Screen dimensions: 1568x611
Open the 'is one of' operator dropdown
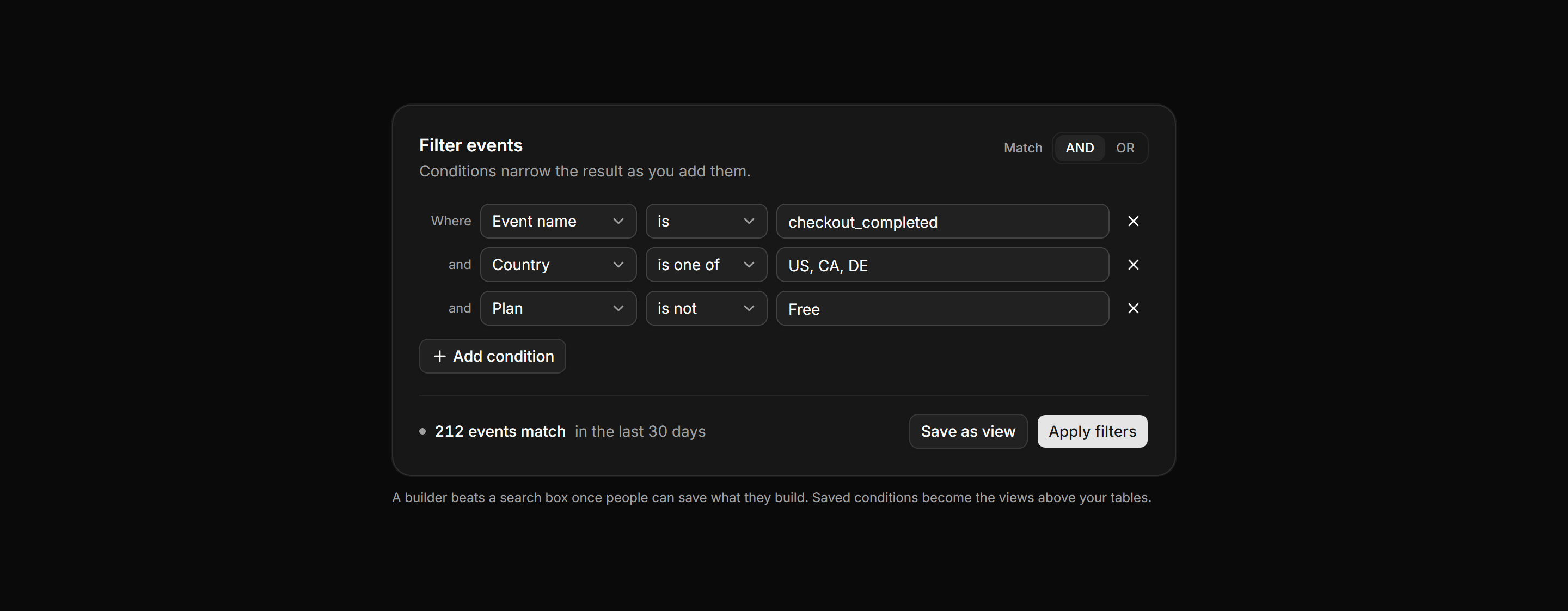[x=706, y=265]
